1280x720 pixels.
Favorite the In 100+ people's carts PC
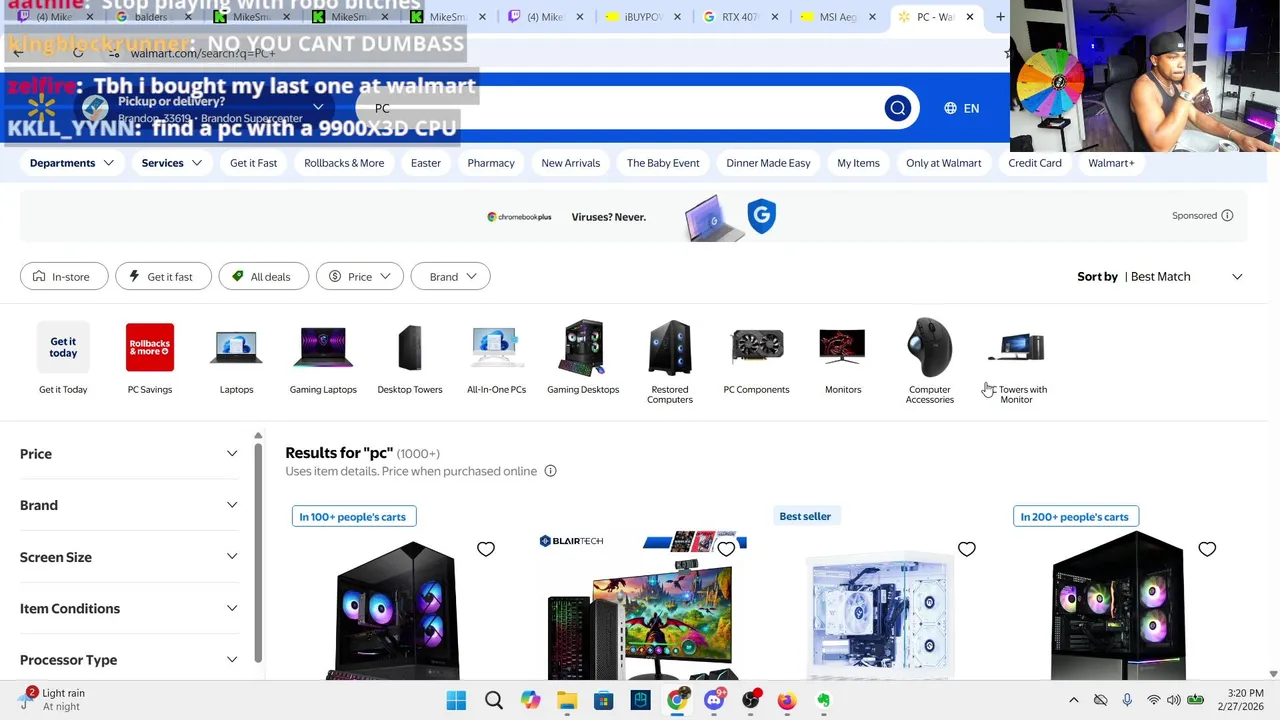486,549
